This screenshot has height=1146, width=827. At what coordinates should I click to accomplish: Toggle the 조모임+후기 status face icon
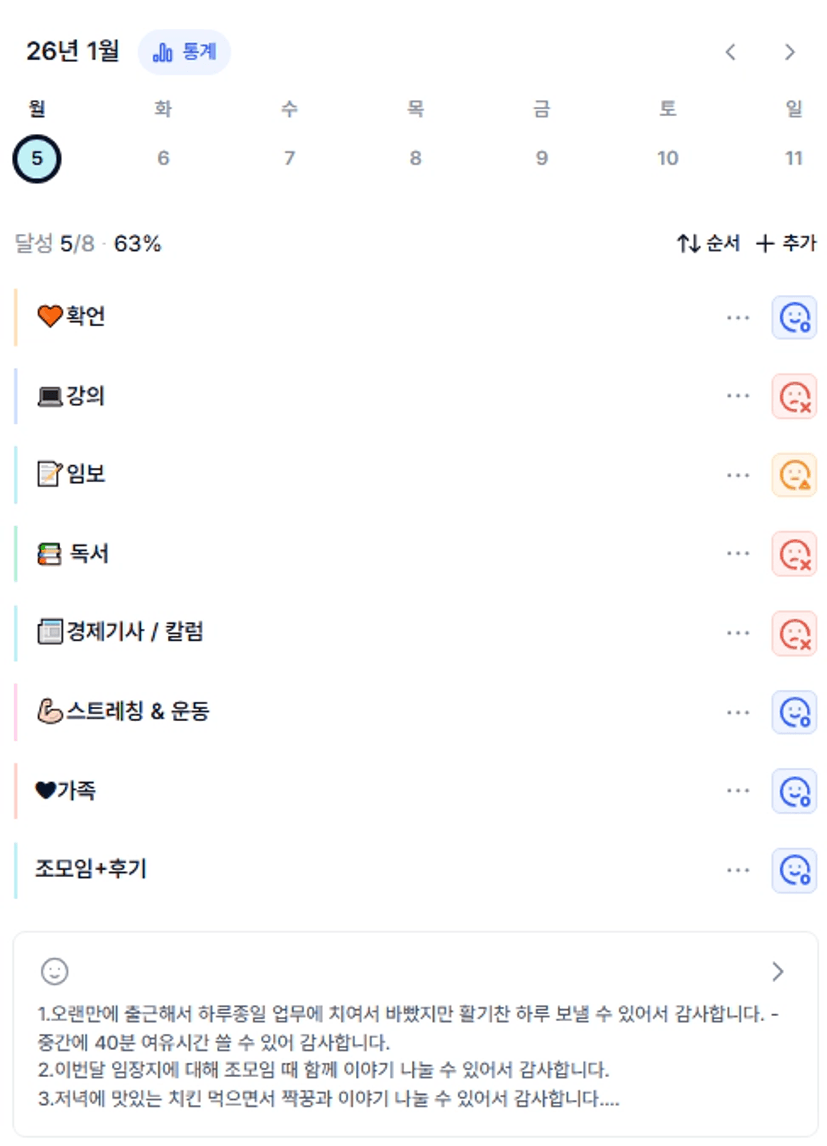click(794, 870)
